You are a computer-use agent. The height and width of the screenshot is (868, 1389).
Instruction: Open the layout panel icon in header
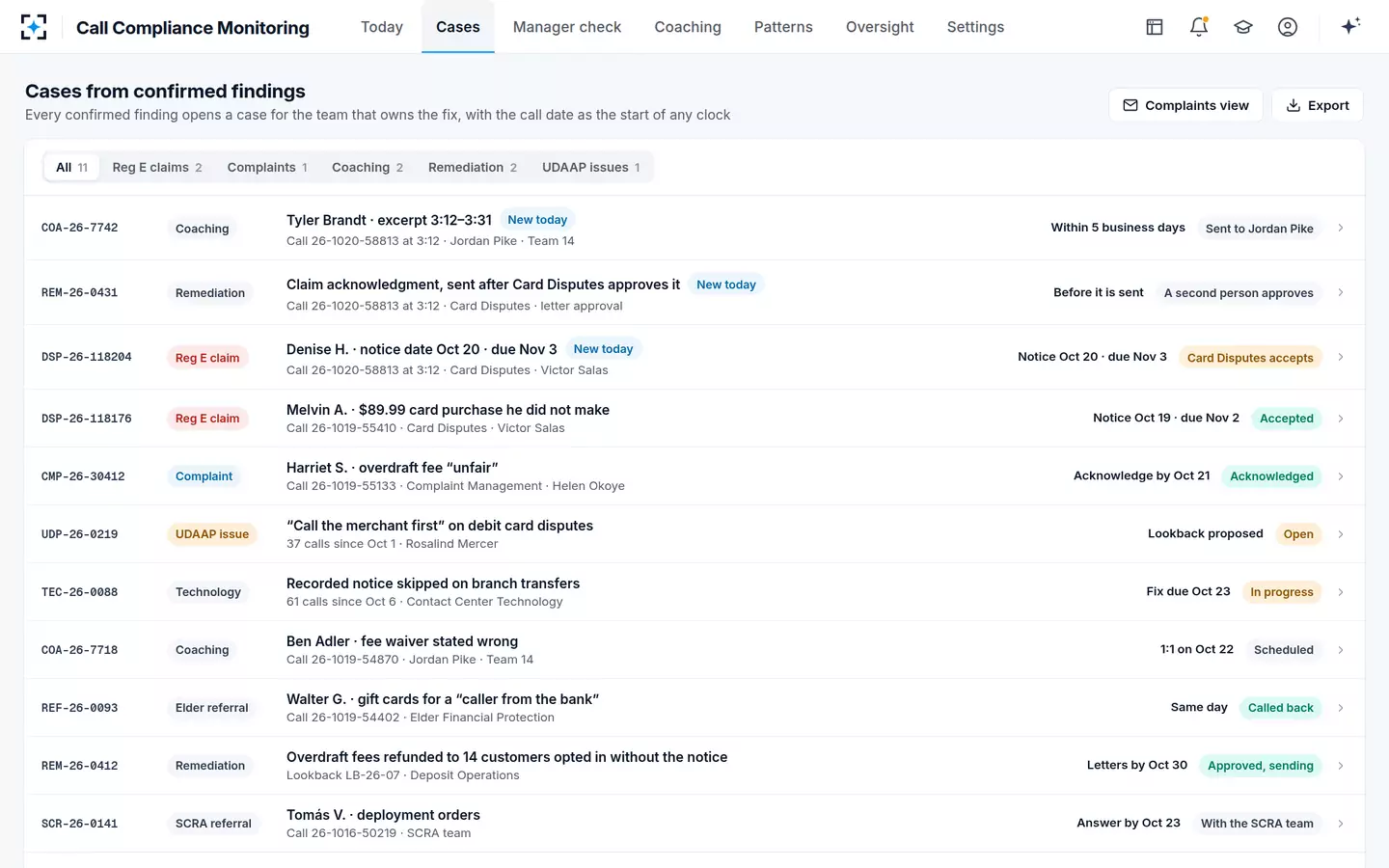tap(1155, 27)
